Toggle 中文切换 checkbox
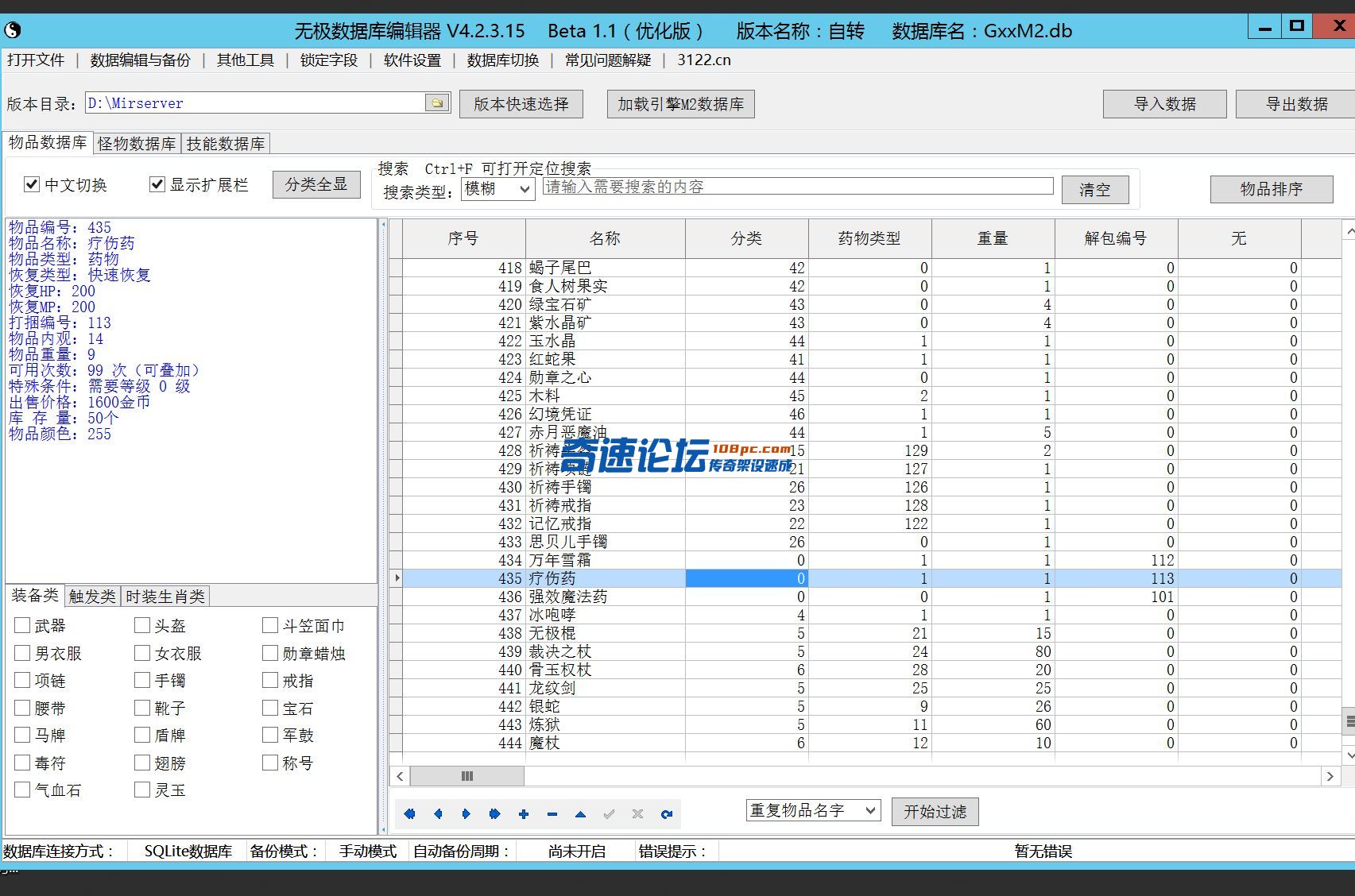Viewport: 1355px width, 896px height. (32, 184)
